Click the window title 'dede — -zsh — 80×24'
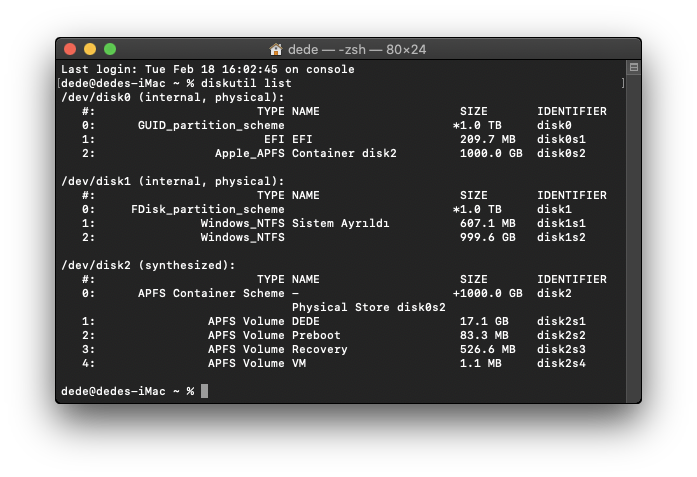This screenshot has height=477, width=697. pyautogui.click(x=356, y=49)
